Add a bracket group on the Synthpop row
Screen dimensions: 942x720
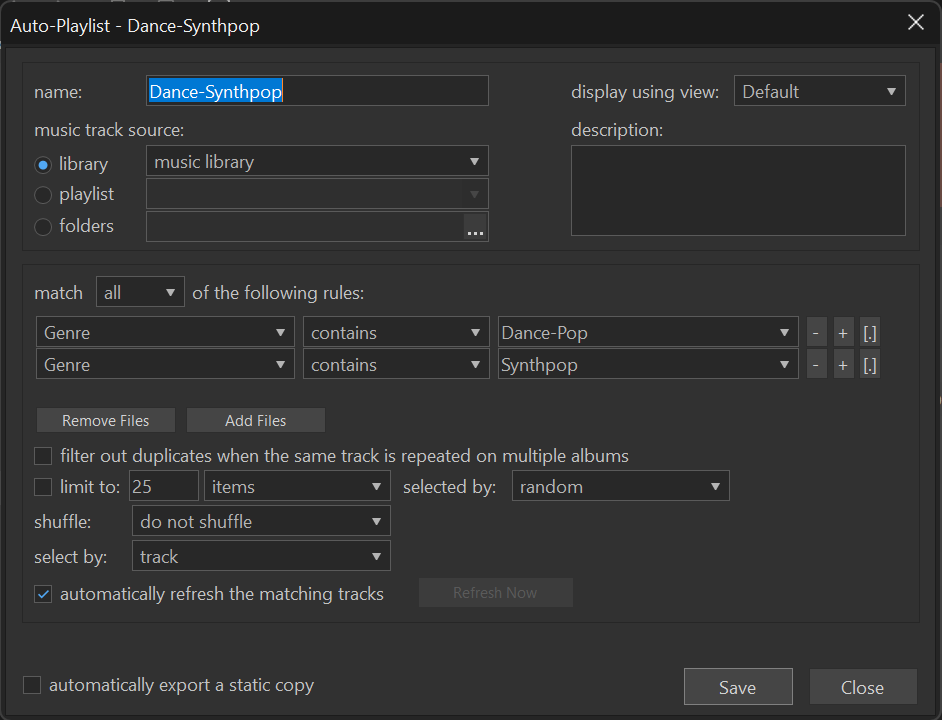(869, 365)
